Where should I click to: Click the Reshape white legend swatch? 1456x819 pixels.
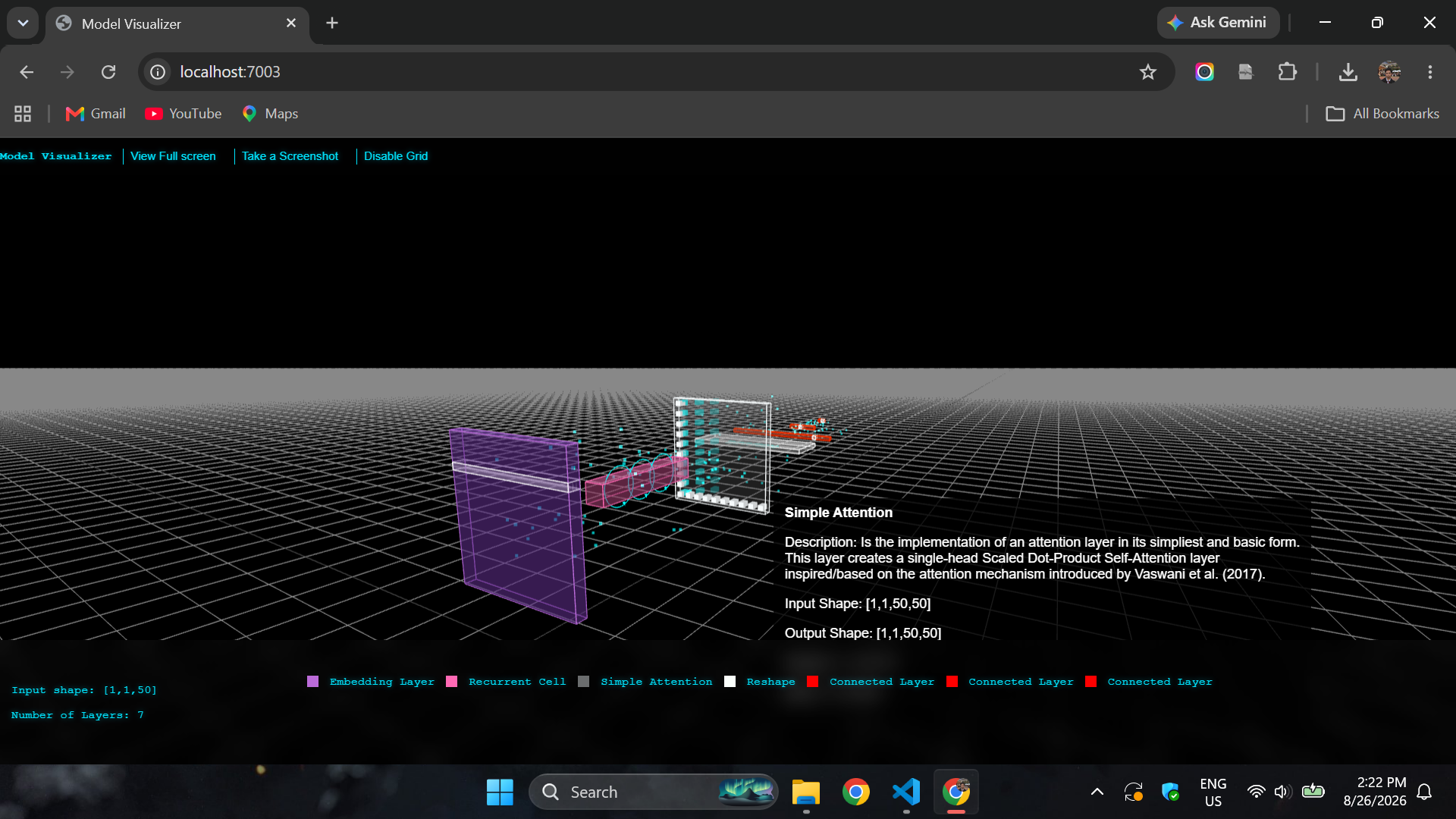pos(730,682)
